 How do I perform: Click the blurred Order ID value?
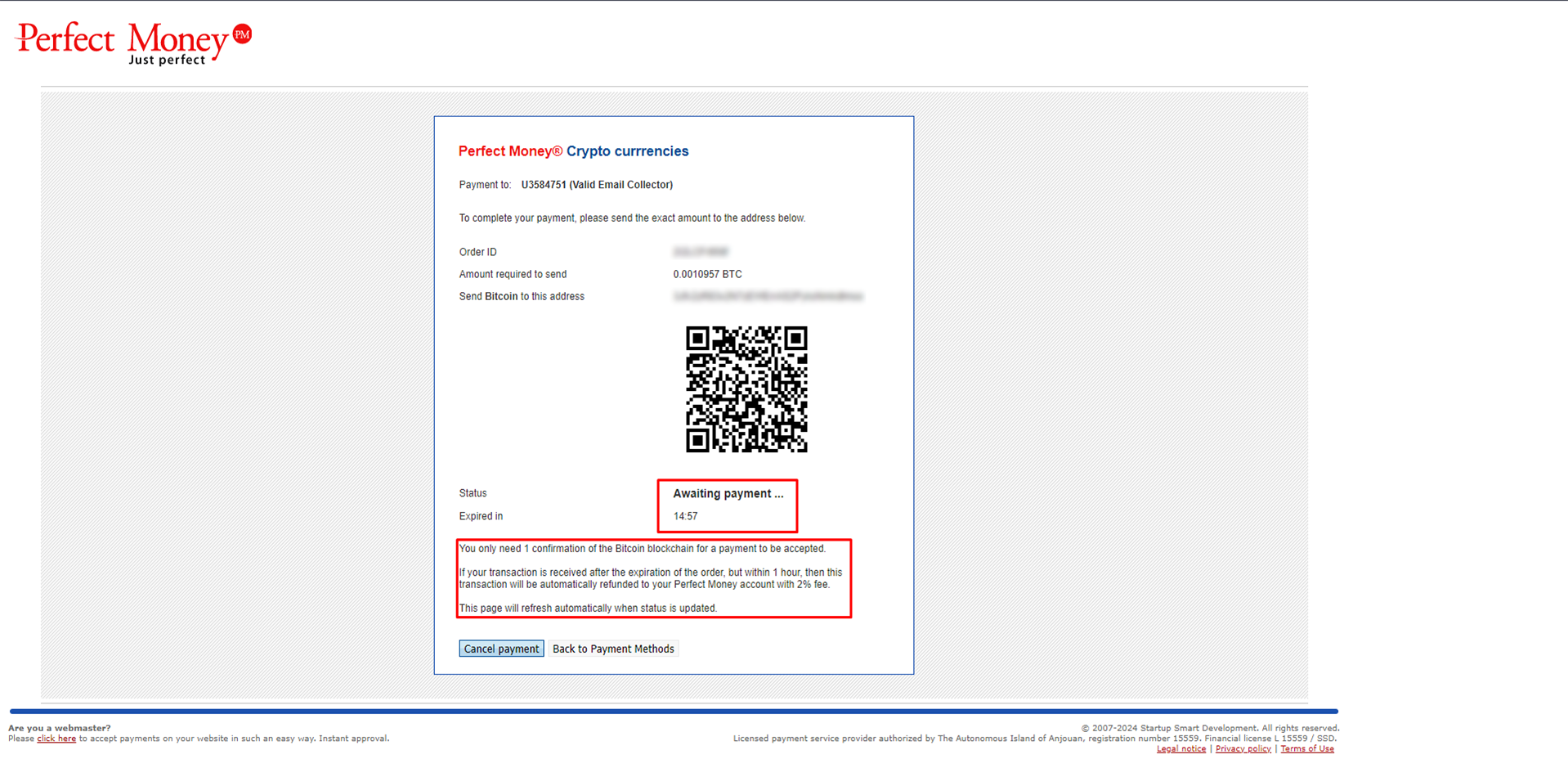point(701,252)
